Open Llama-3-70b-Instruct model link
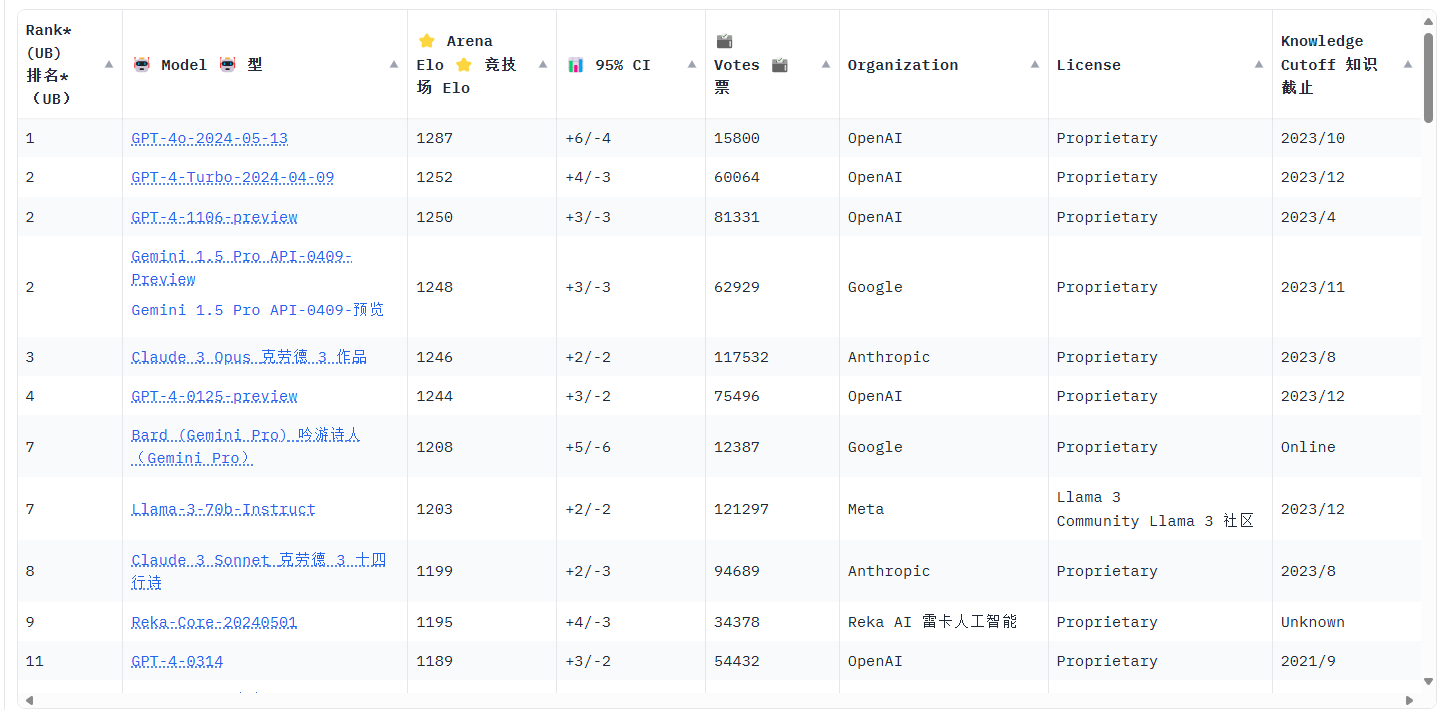 click(x=223, y=510)
